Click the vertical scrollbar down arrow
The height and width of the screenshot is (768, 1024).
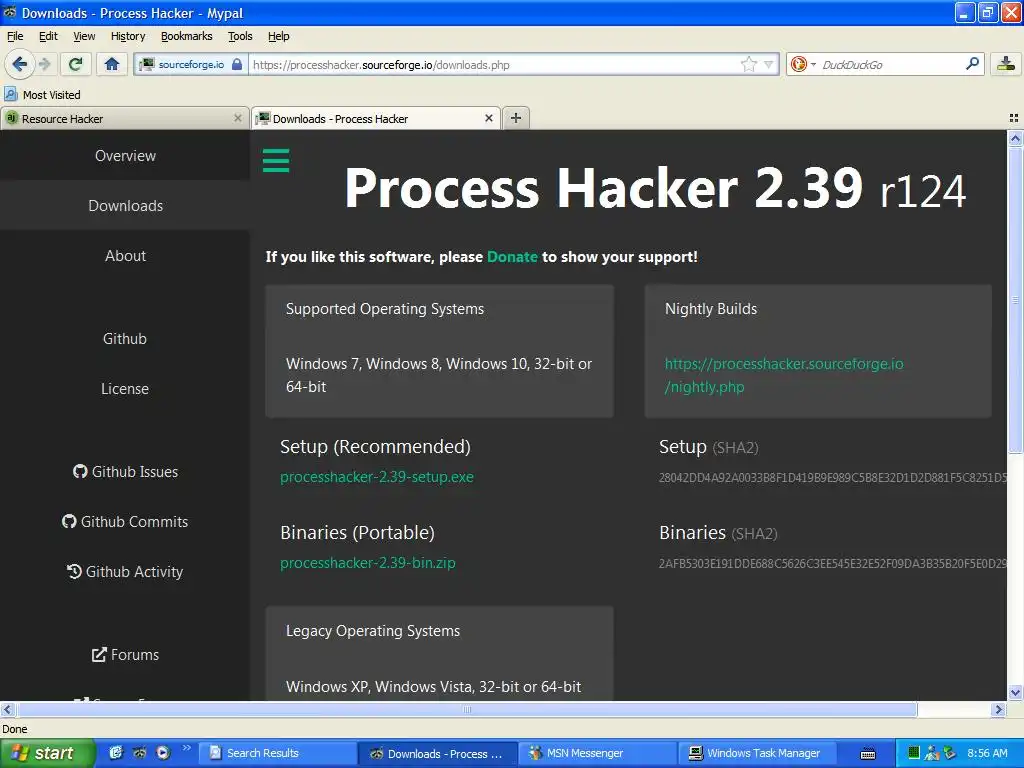[x=1015, y=693]
